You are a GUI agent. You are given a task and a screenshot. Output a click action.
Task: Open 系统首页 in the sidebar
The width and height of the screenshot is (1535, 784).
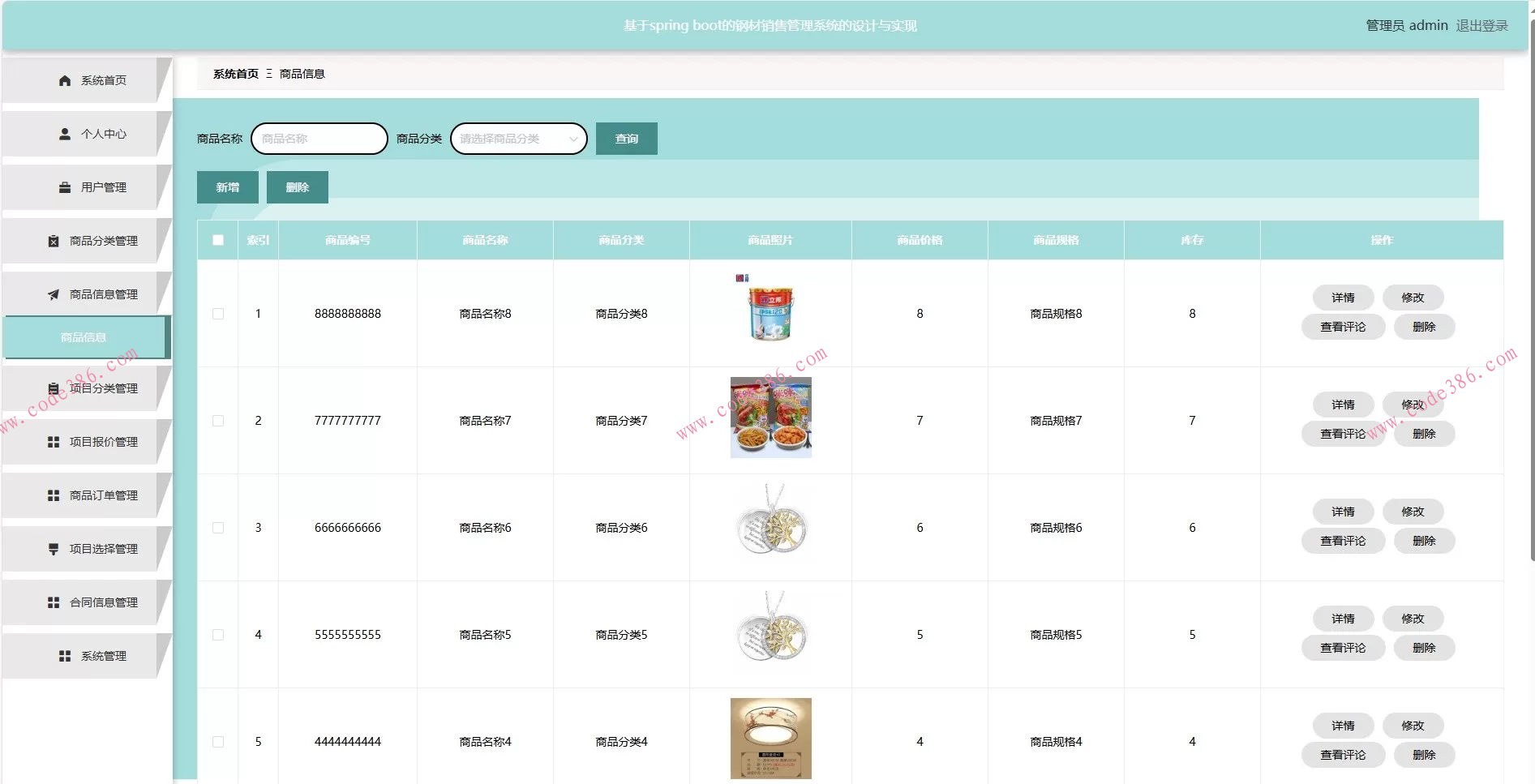tap(87, 80)
